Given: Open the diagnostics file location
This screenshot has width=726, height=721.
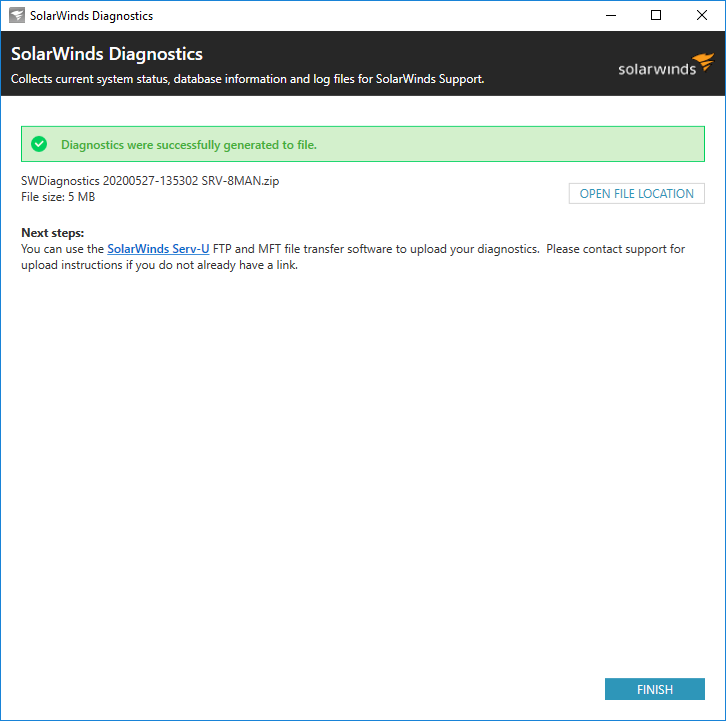Looking at the screenshot, I should [636, 194].
